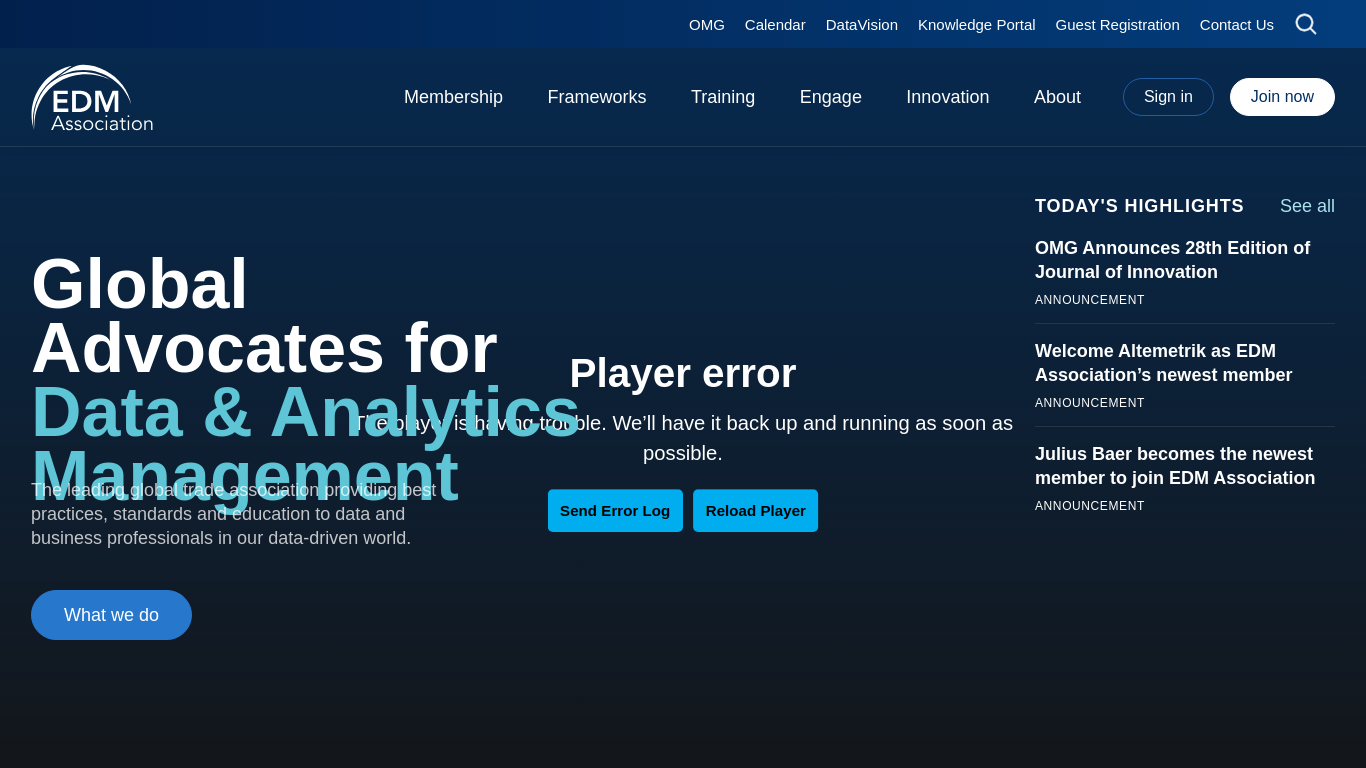1366x768 pixels.
Task: Click the Reload Player button
Action: 756,511
